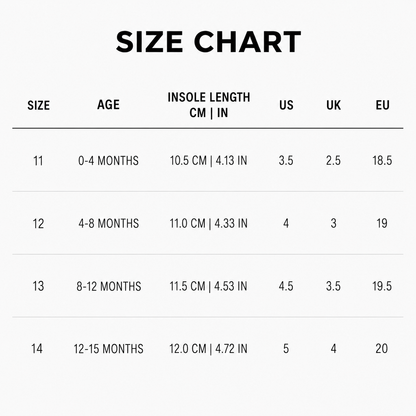Select the EU column header
The width and height of the screenshot is (416, 416).
382,105
